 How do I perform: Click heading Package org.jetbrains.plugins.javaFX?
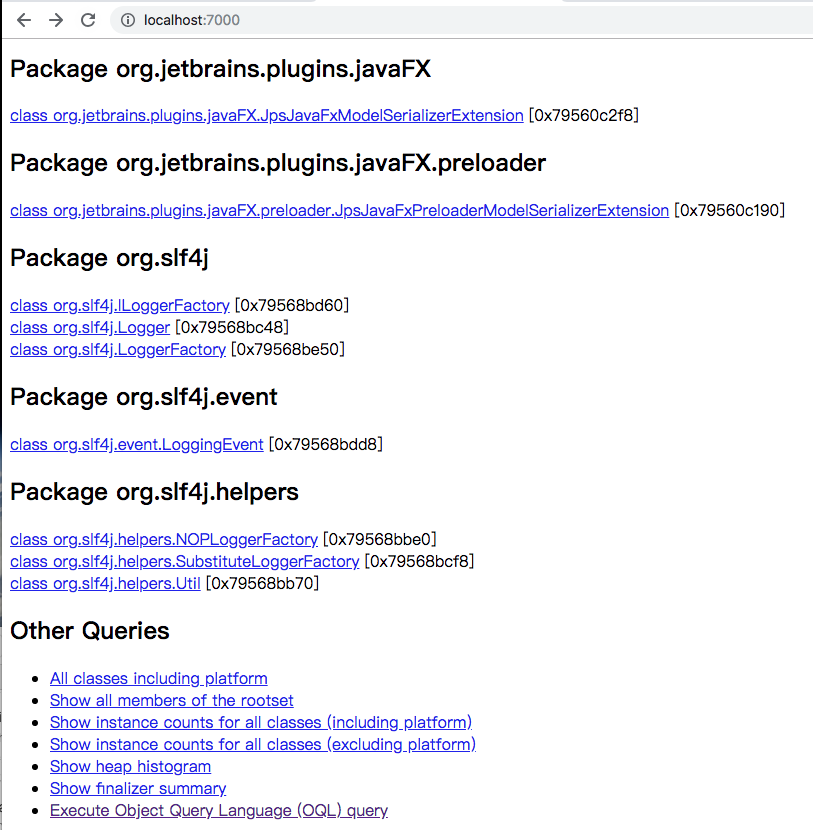tap(220, 69)
